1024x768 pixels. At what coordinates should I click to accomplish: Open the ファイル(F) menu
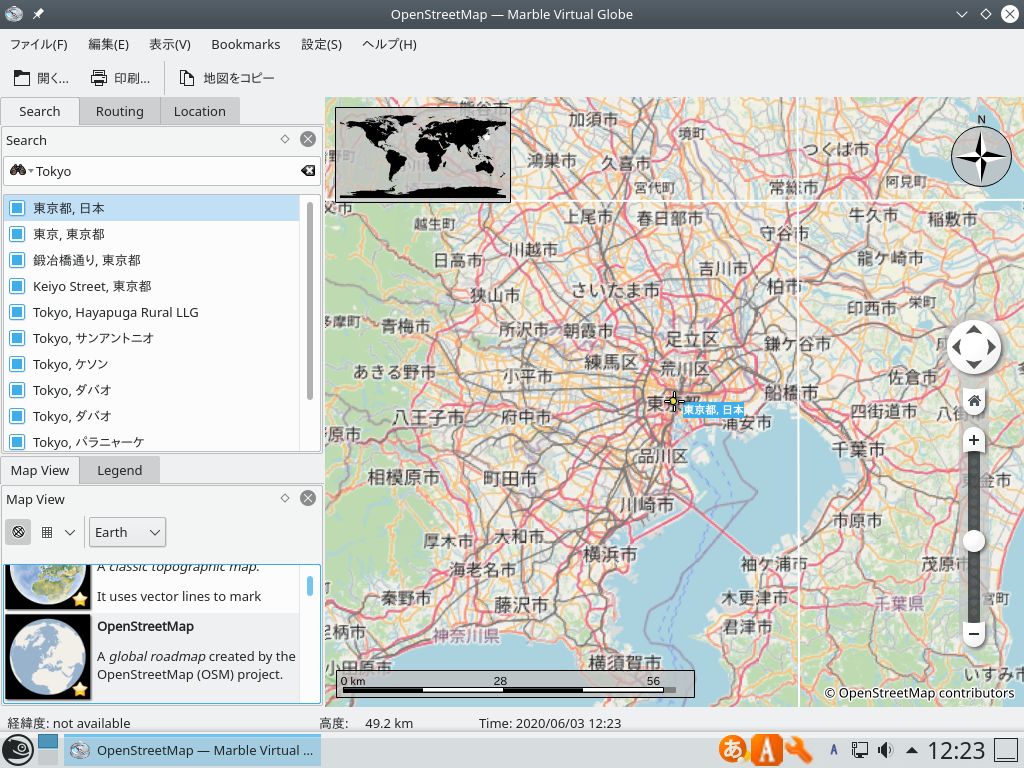pos(39,44)
